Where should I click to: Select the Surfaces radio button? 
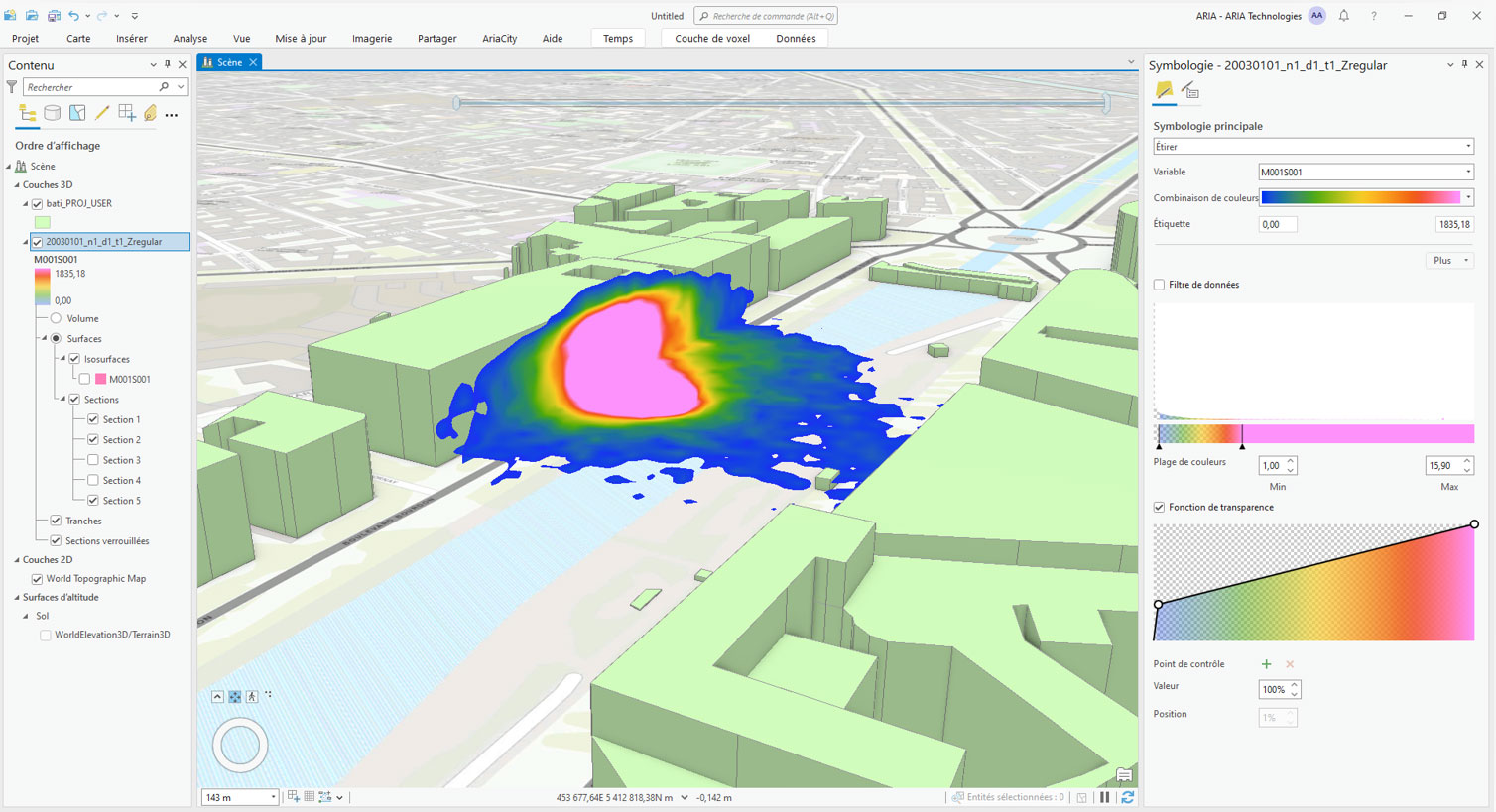pos(57,339)
